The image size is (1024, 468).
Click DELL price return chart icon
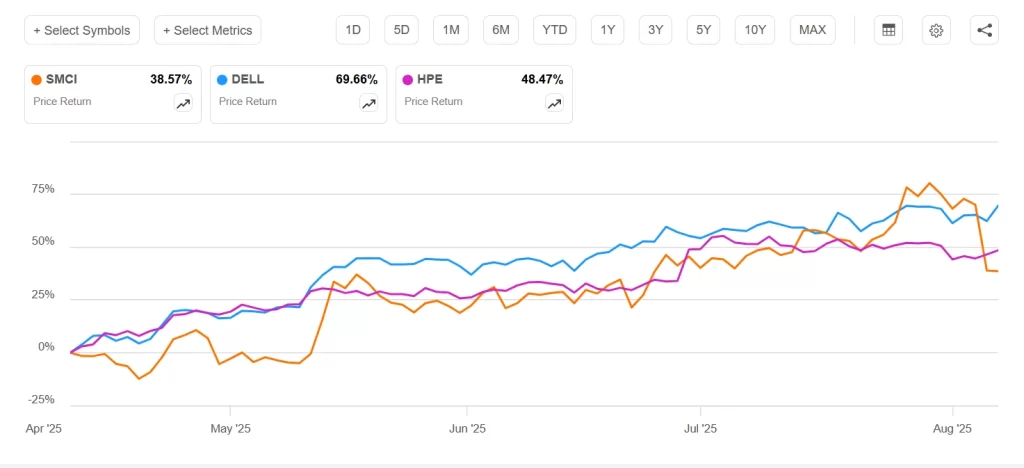(x=369, y=103)
